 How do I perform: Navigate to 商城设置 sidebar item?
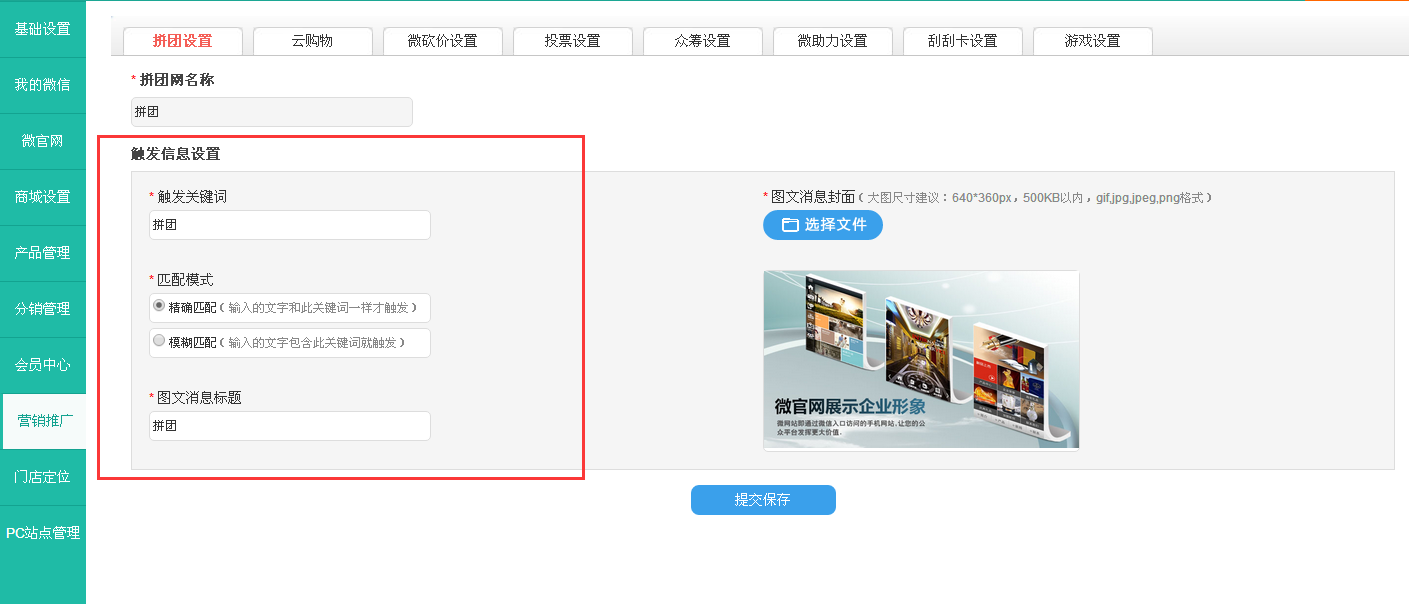pos(42,197)
